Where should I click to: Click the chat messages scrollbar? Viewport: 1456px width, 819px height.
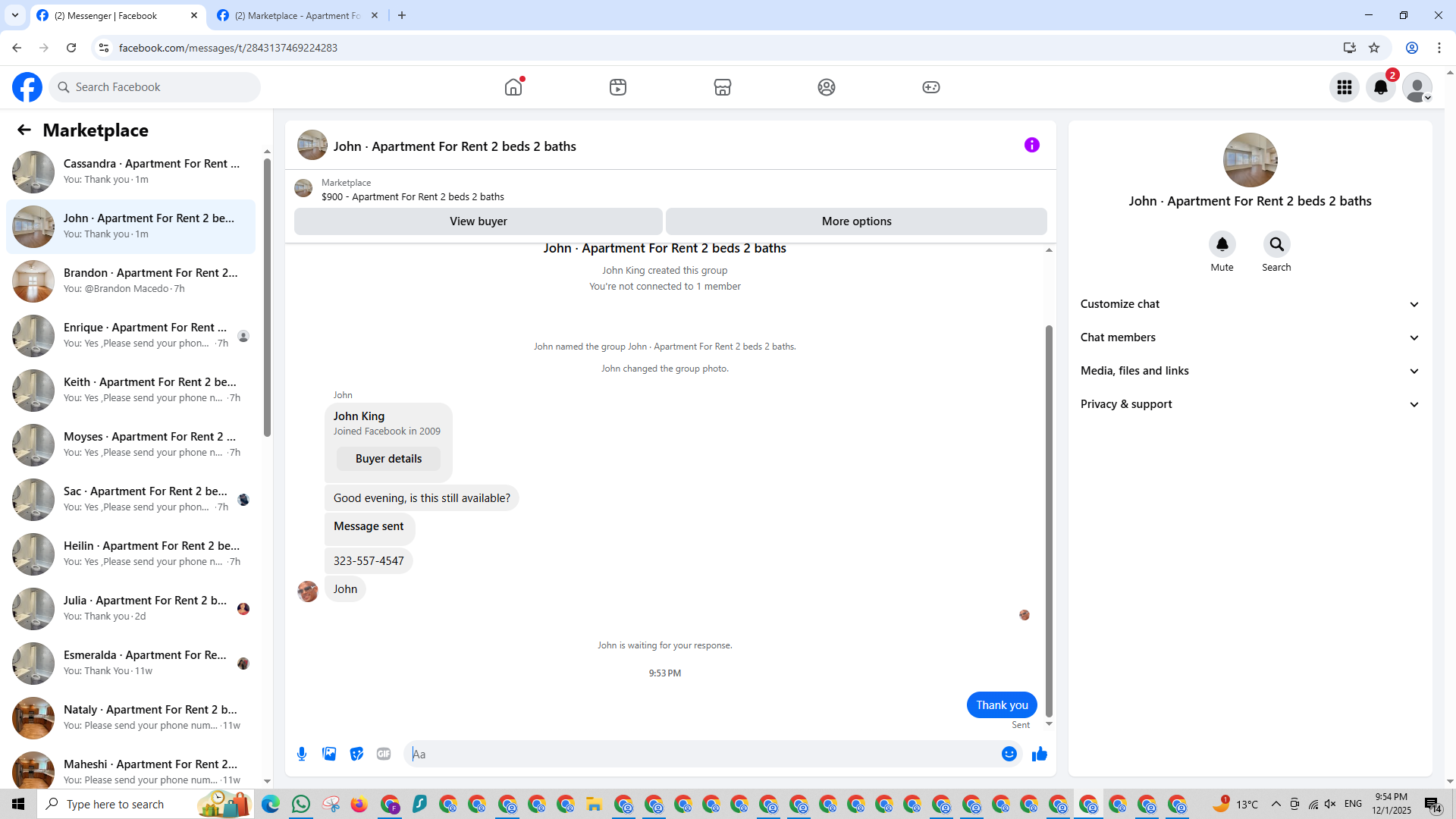[x=1049, y=520]
